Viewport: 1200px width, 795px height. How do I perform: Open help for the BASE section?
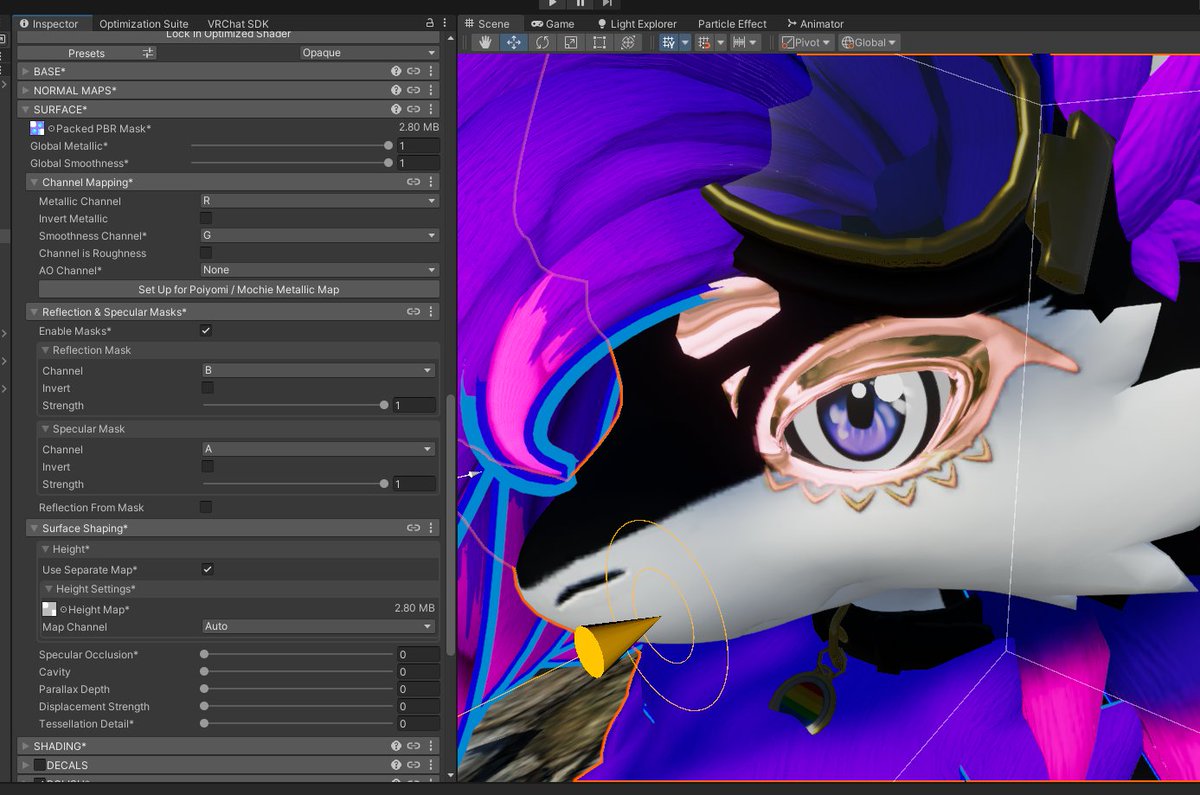(x=397, y=72)
